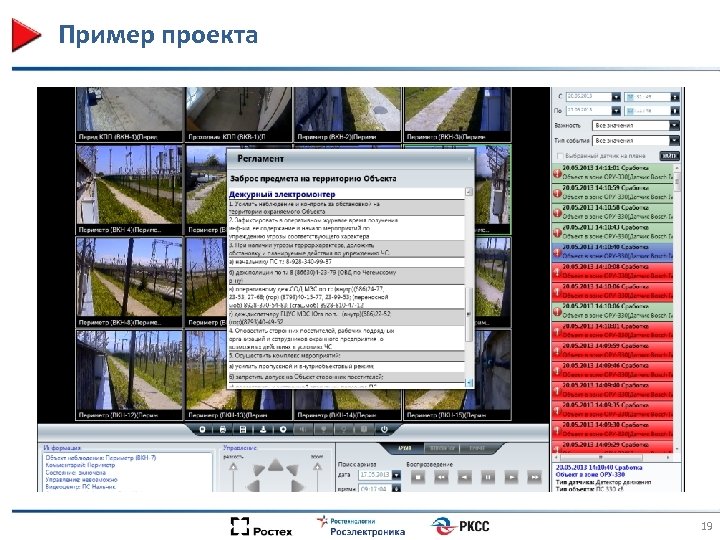
Task: Open the Важность dropdown
Action: pos(674,125)
